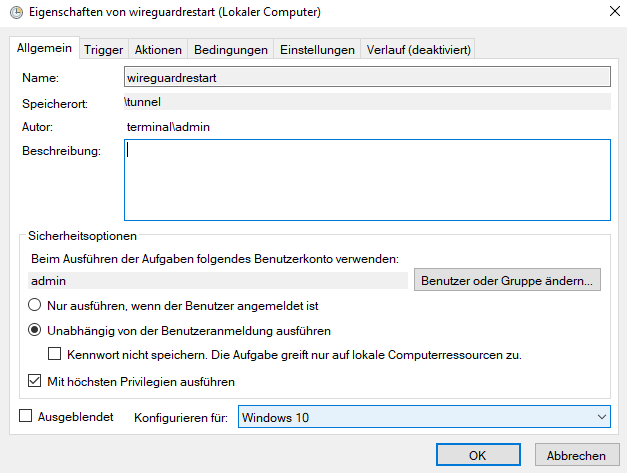Uncheck 'Mit höchsten Privilegien ausführen'
The image size is (627, 473).
(35, 381)
